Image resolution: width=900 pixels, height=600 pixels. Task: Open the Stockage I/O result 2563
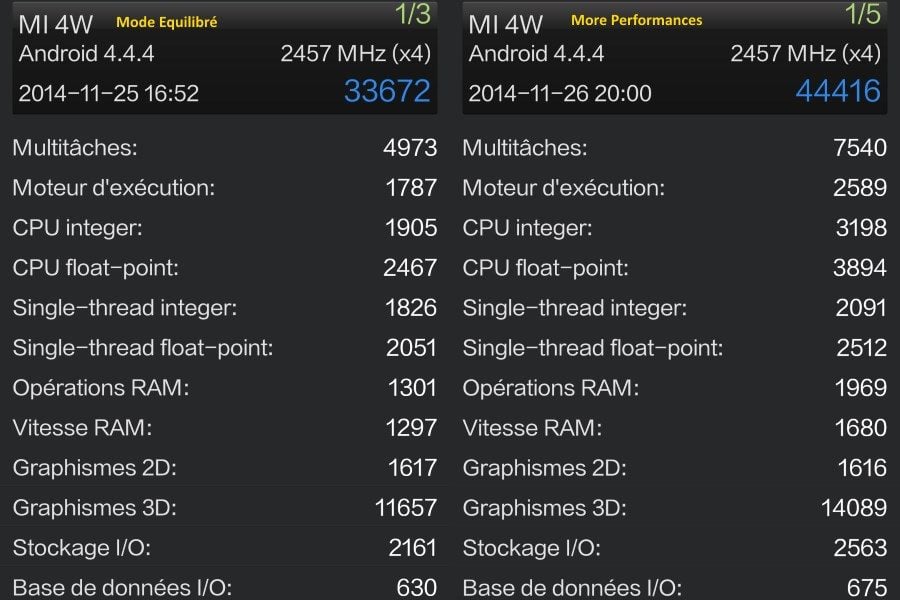pyautogui.click(x=861, y=548)
